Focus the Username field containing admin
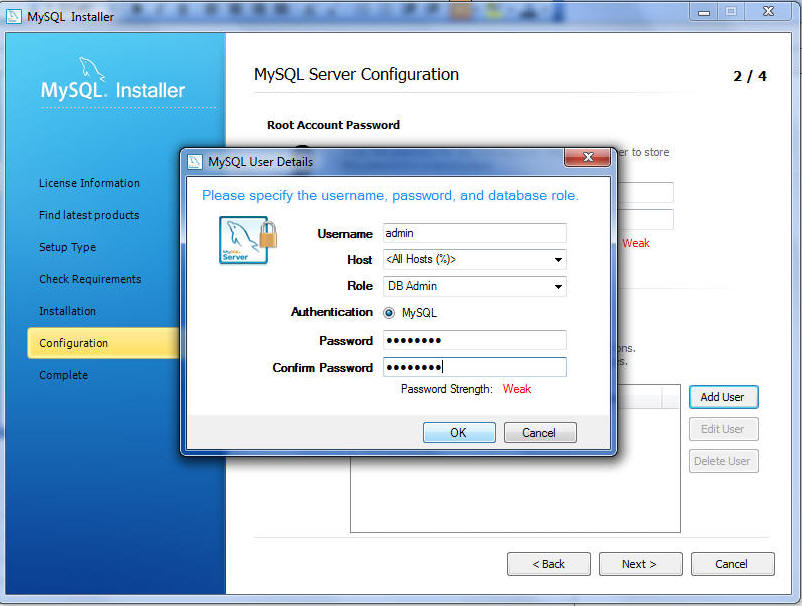 coord(475,233)
